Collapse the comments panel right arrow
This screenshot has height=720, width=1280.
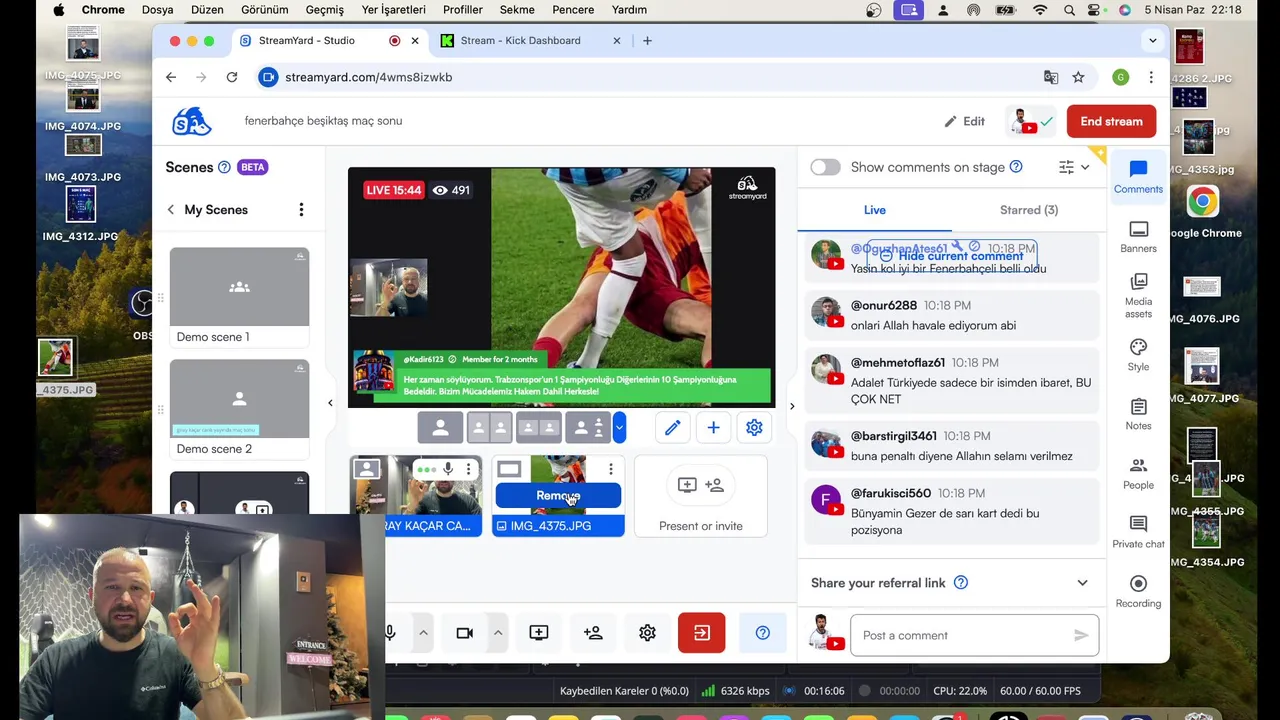792,406
